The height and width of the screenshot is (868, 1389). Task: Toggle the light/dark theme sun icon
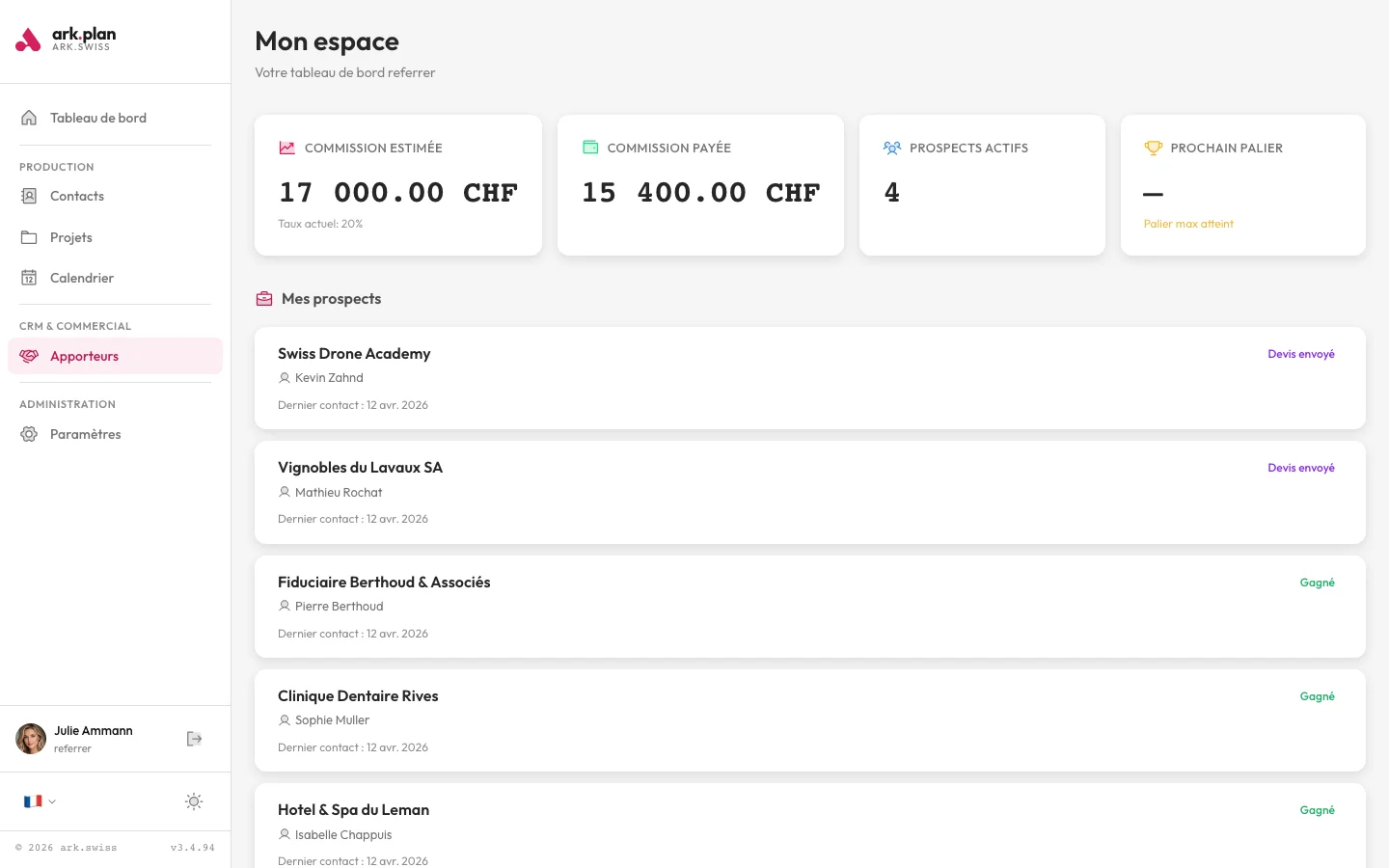point(194,801)
